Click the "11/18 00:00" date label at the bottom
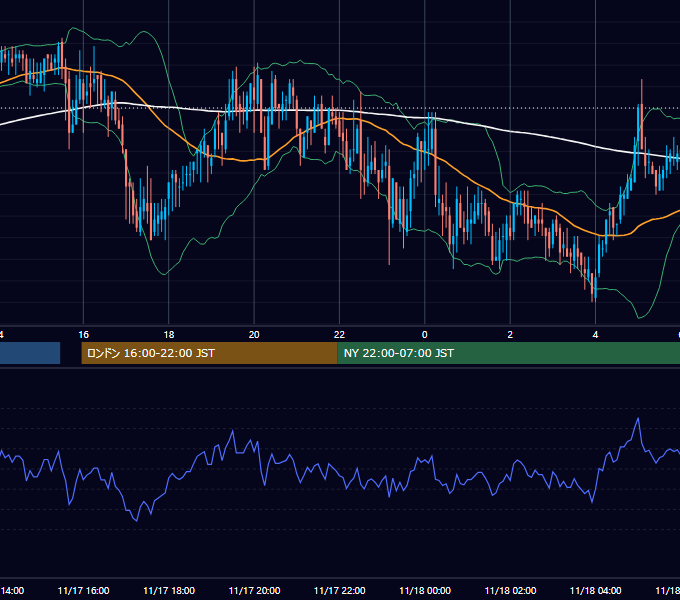The image size is (680, 600). tap(425, 590)
